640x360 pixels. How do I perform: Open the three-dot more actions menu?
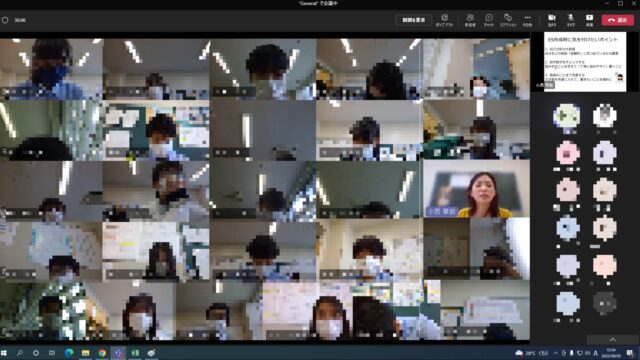click(527, 20)
